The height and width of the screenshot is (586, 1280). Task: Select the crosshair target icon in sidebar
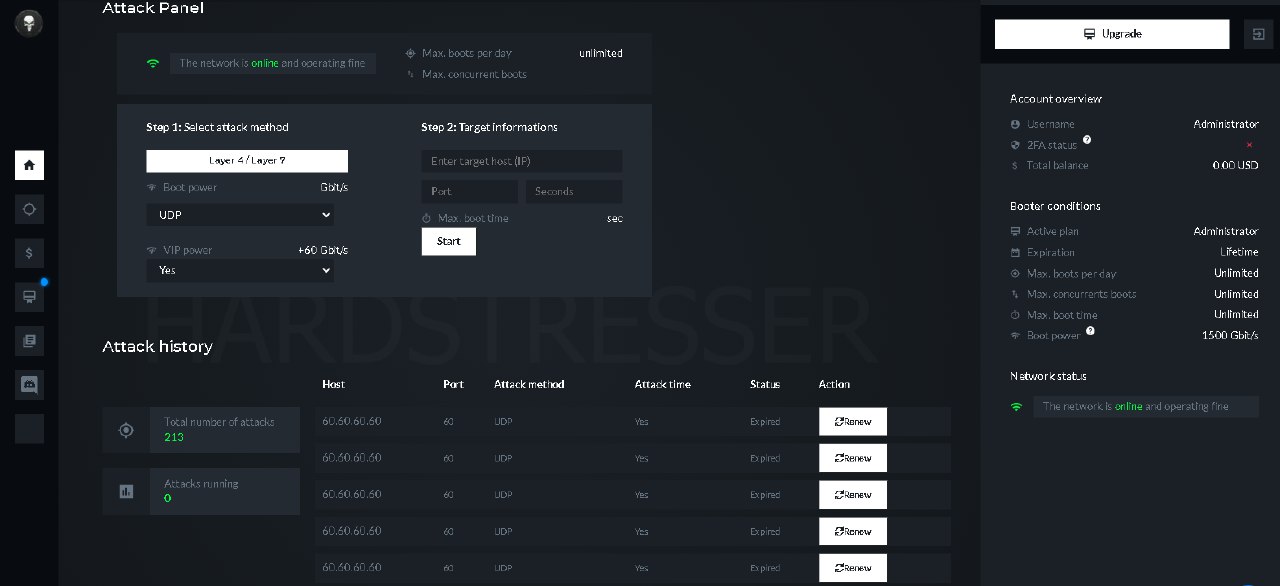tap(29, 209)
